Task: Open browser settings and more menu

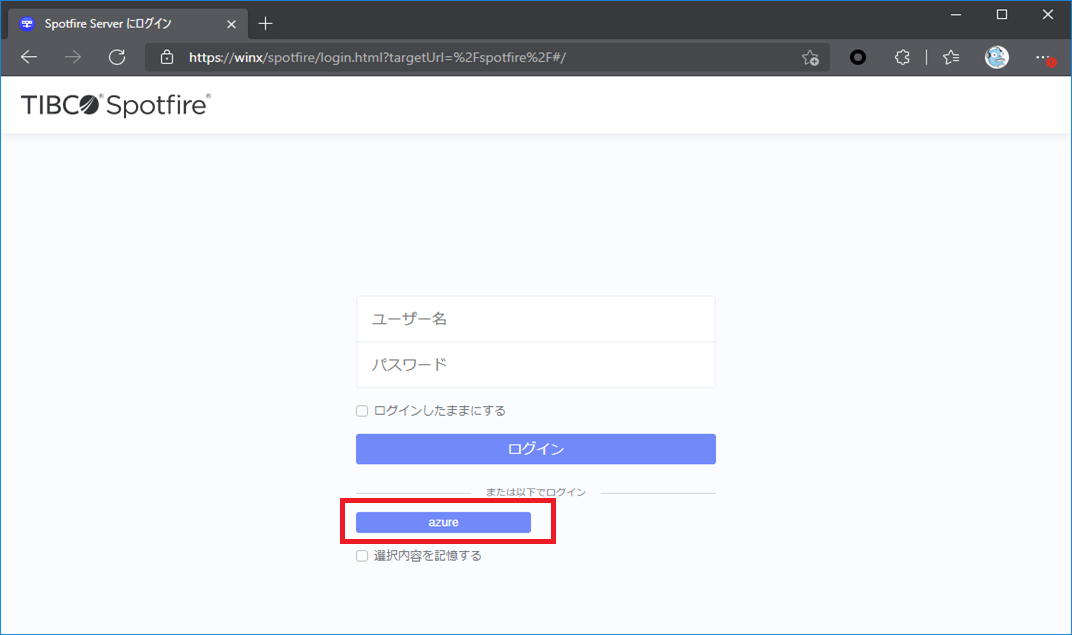Action: click(x=1043, y=57)
